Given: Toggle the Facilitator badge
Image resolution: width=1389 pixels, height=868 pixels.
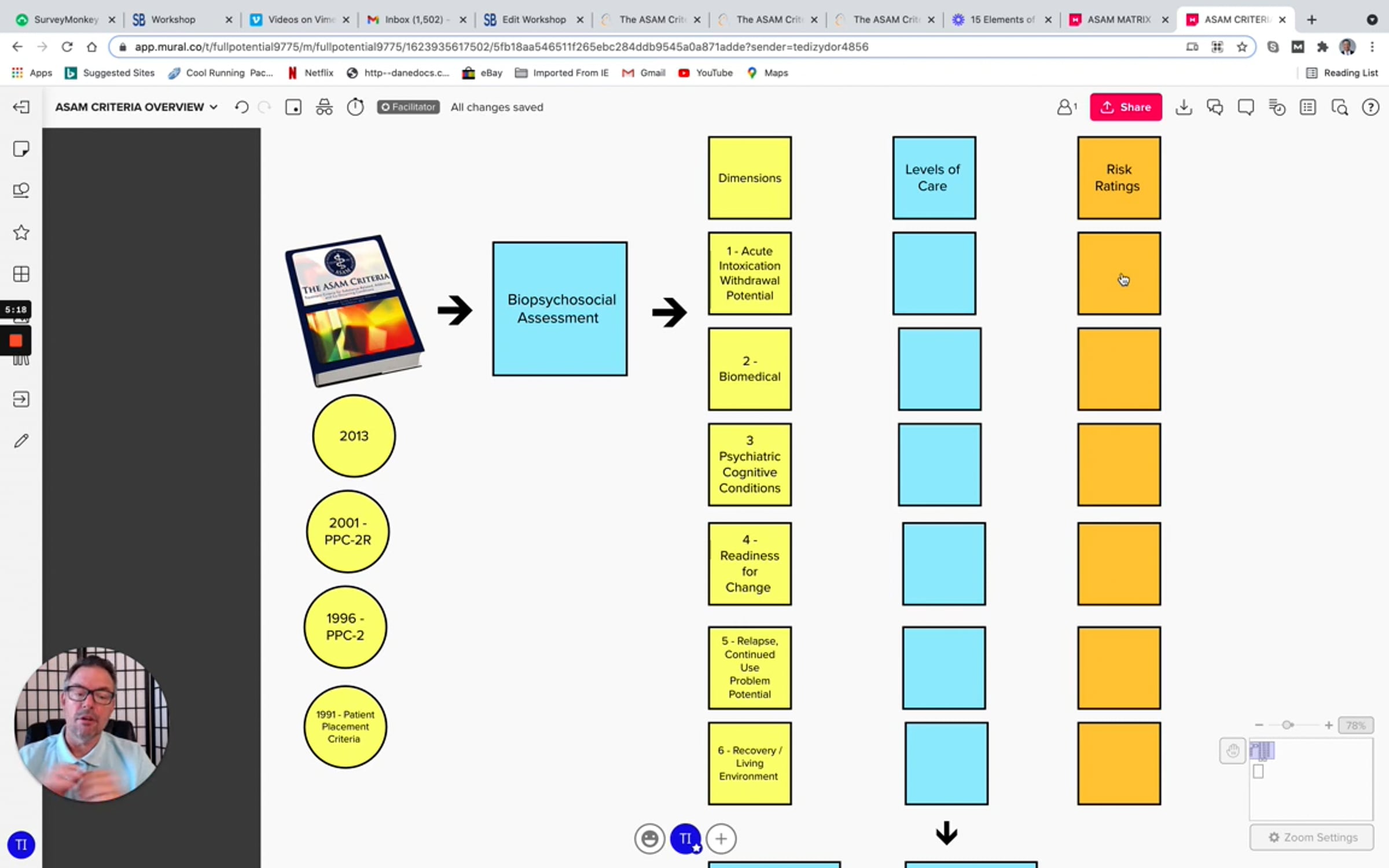Looking at the screenshot, I should tap(408, 107).
